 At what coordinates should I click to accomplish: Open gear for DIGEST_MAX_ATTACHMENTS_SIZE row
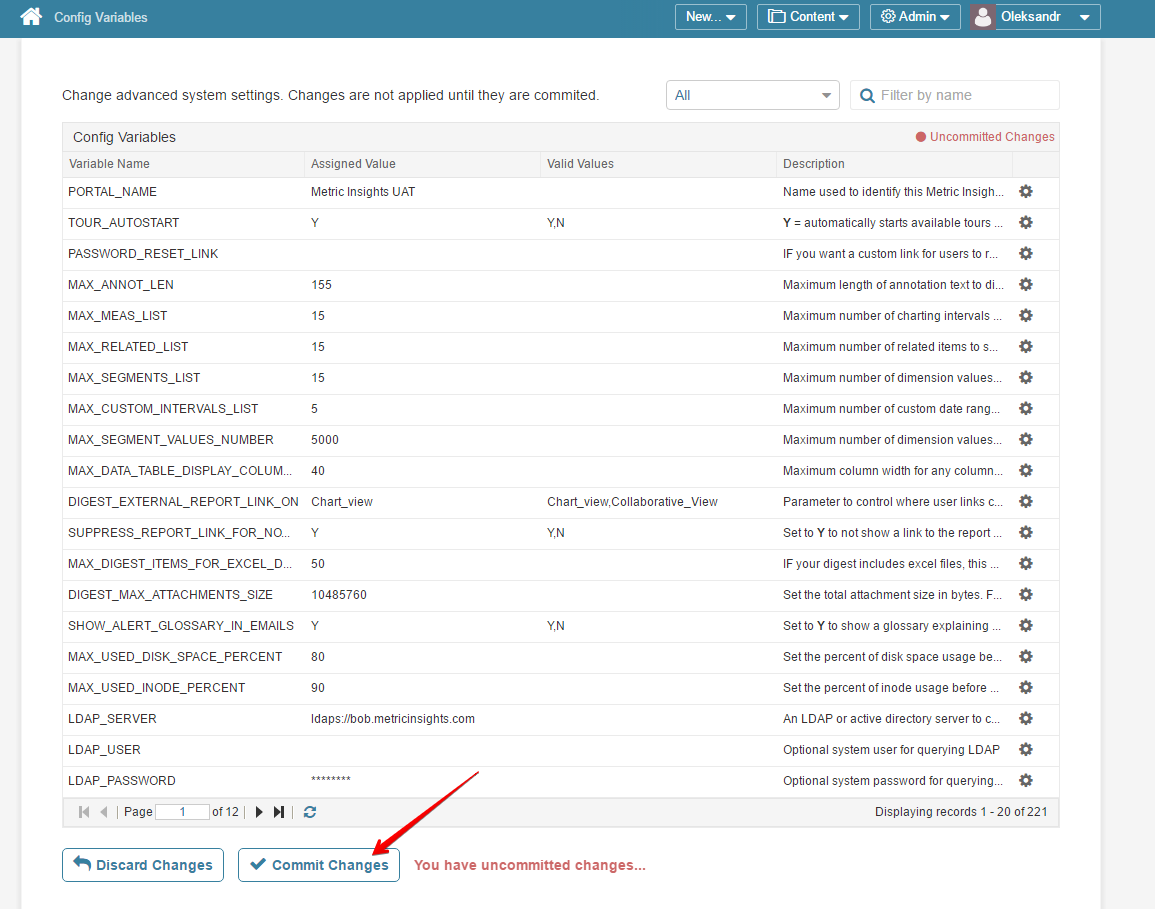1025,594
